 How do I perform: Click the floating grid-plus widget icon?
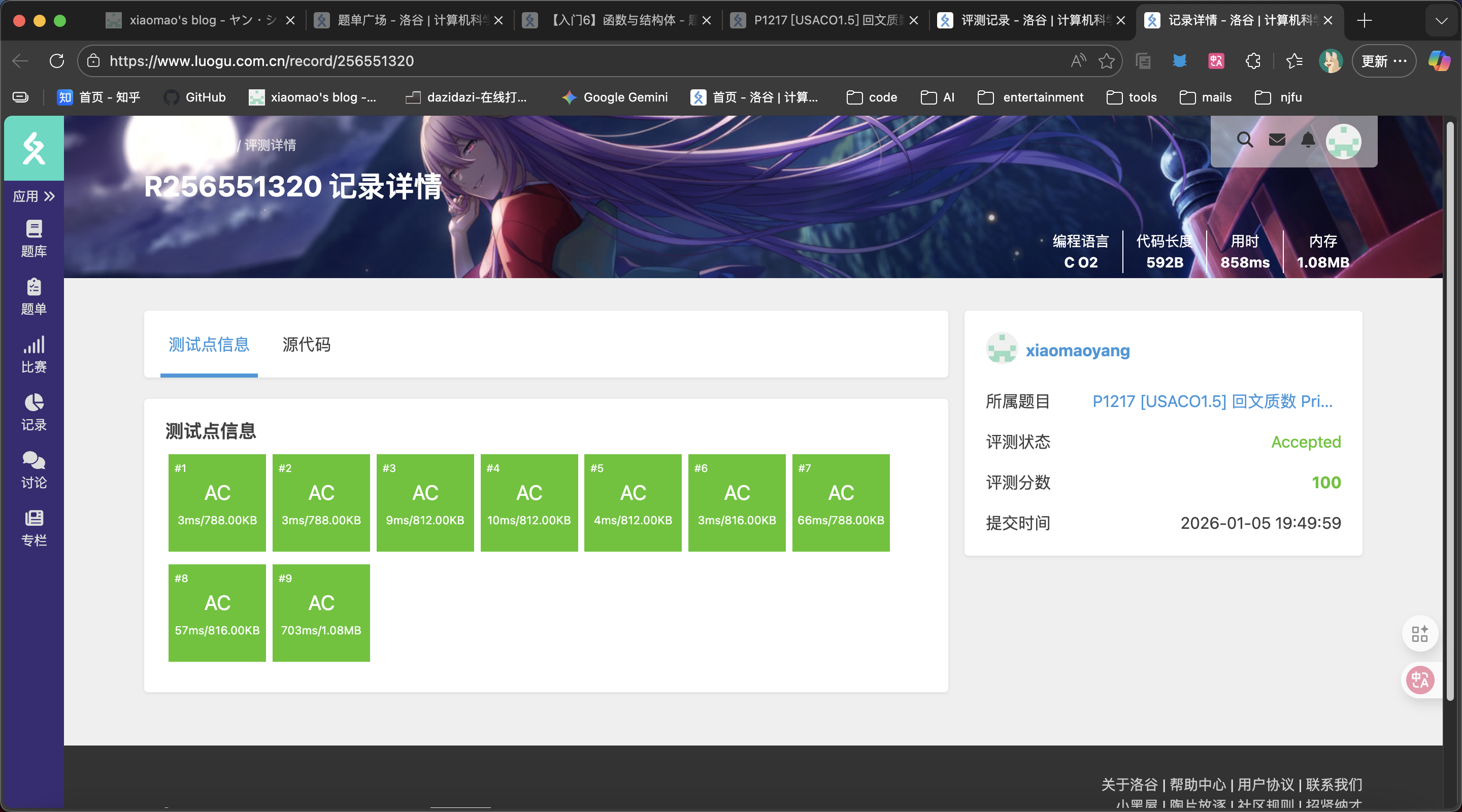1420,633
